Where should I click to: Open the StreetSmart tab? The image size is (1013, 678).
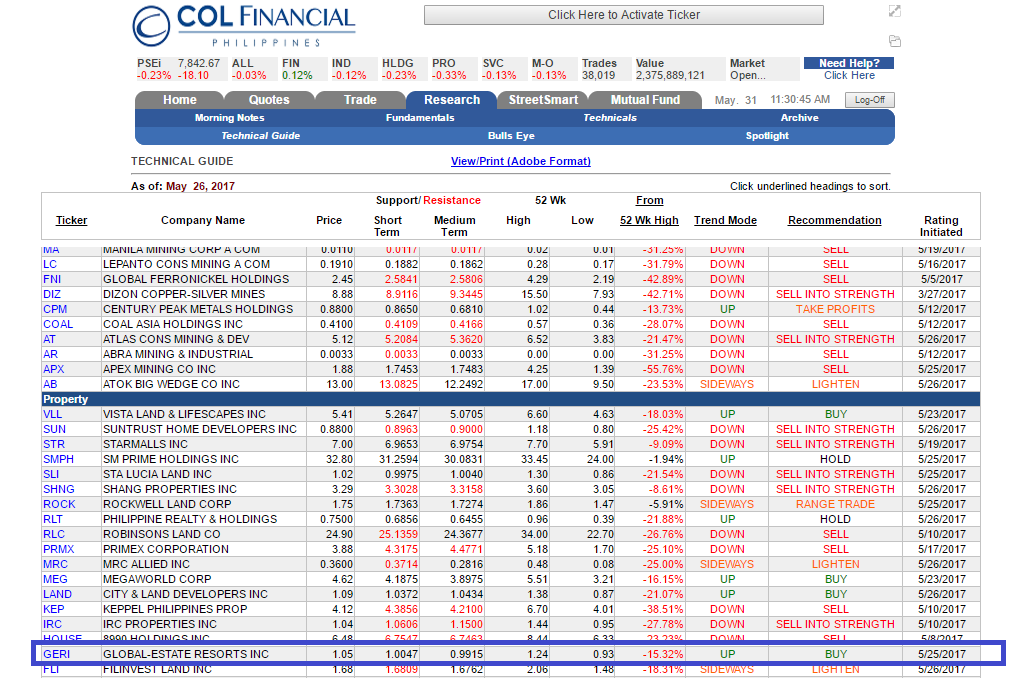[542, 99]
